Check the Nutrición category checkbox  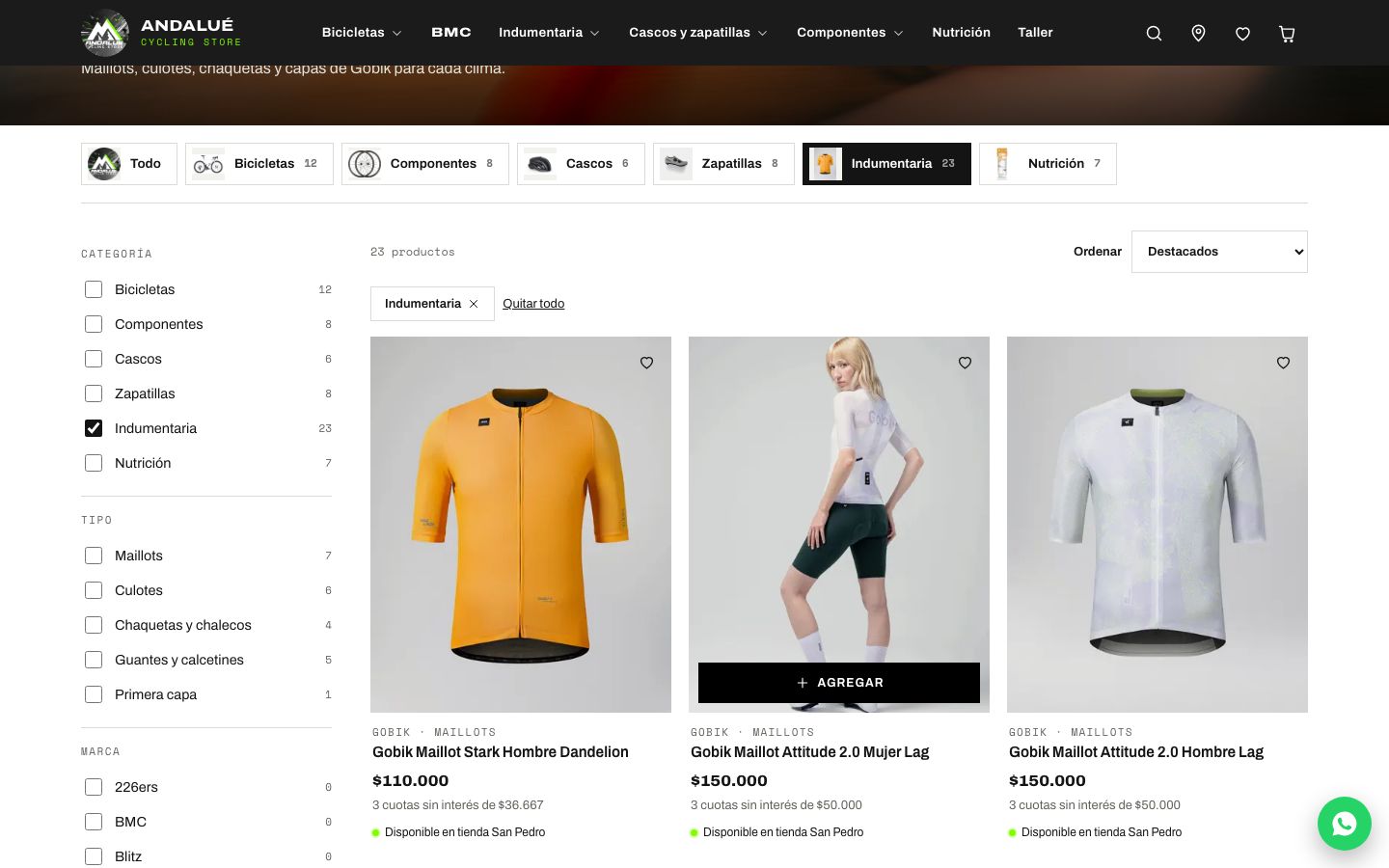(94, 463)
